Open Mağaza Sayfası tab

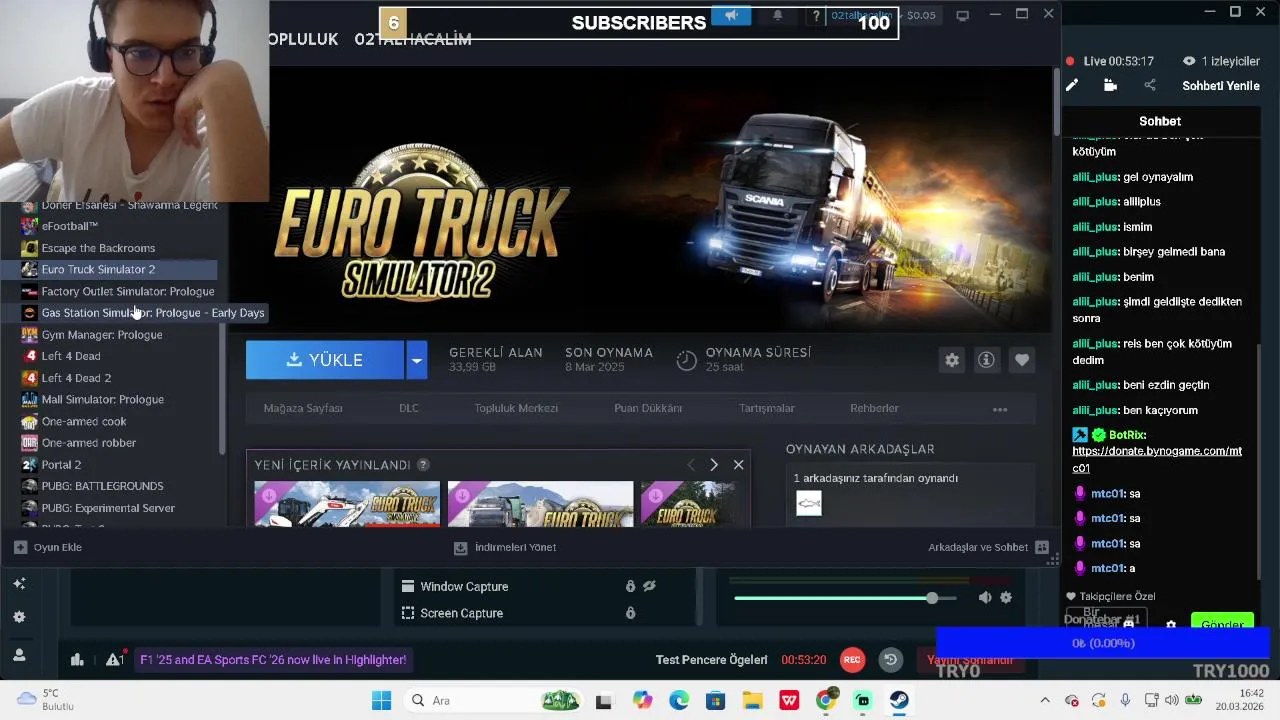coord(303,408)
